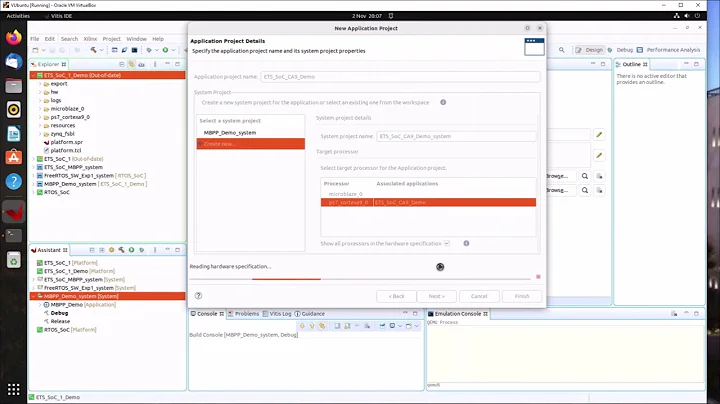The width and height of the screenshot is (720, 404).
Task: Click green run icon in Assistant toolbar
Action: pyautogui.click(x=132, y=250)
